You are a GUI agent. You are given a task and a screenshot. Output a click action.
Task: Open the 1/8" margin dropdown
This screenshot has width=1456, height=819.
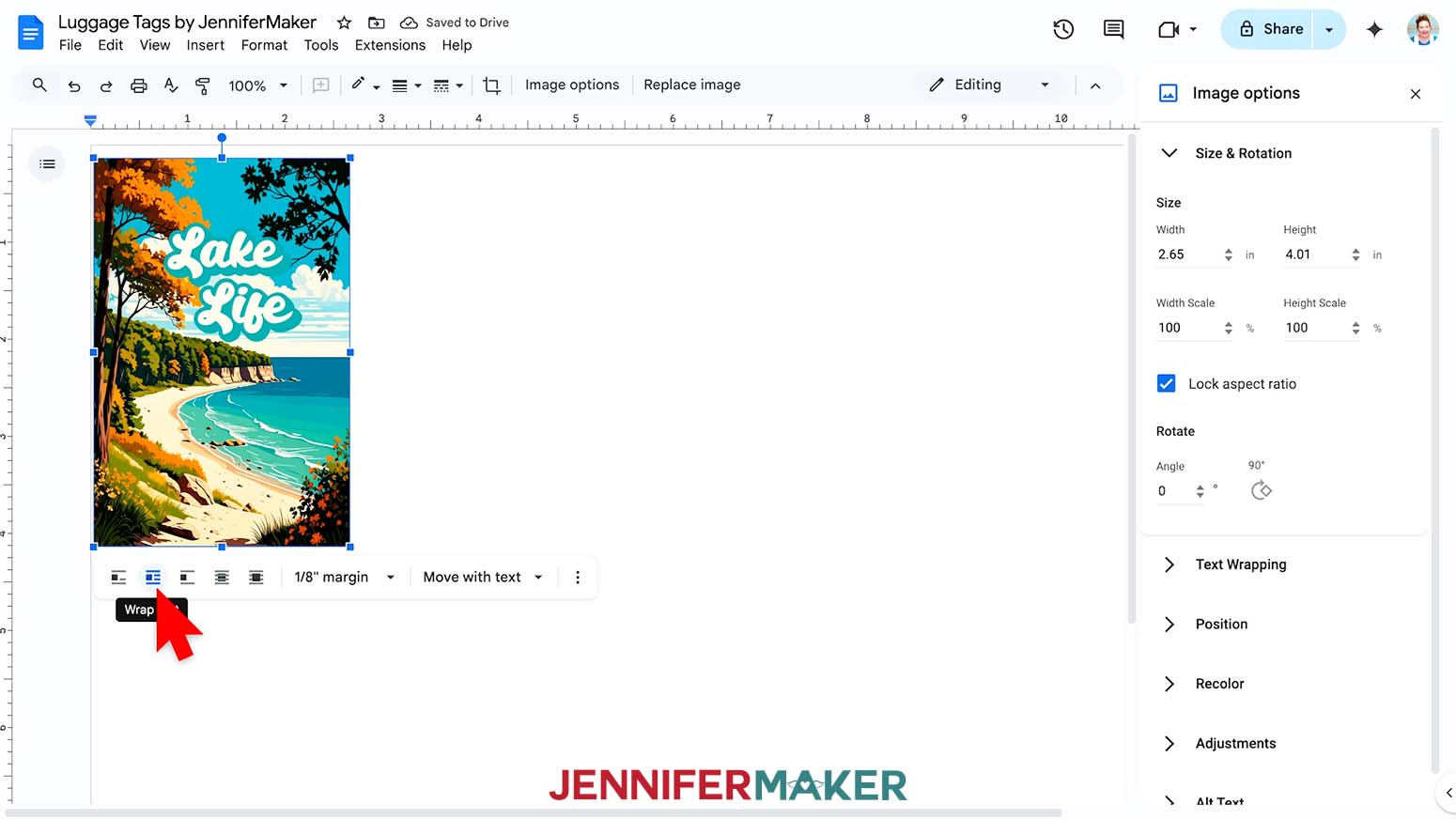(345, 577)
